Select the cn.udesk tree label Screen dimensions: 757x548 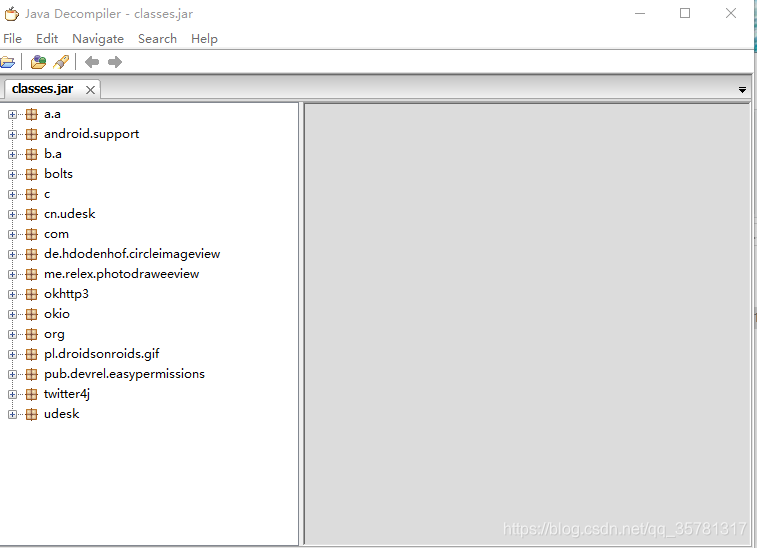(x=70, y=214)
